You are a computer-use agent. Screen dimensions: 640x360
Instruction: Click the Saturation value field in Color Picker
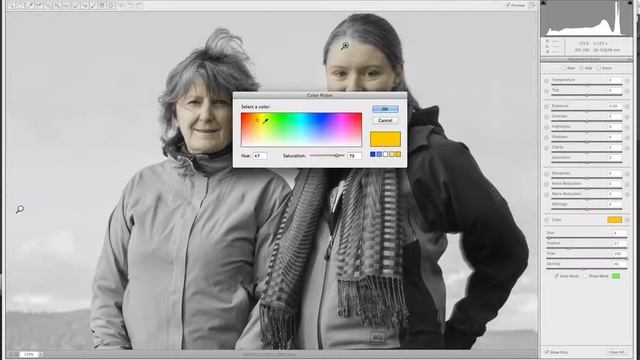click(x=354, y=156)
